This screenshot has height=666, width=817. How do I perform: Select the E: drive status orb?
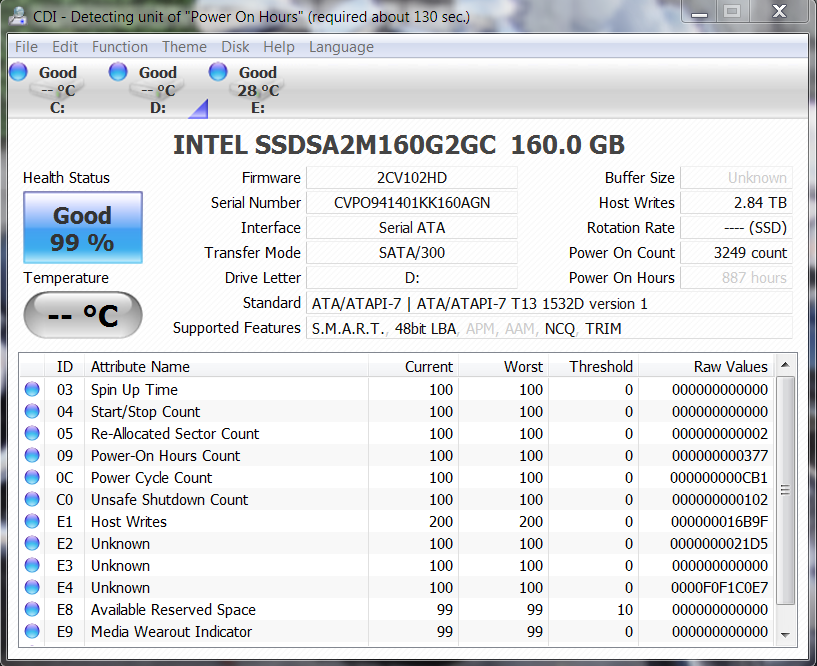[218, 71]
